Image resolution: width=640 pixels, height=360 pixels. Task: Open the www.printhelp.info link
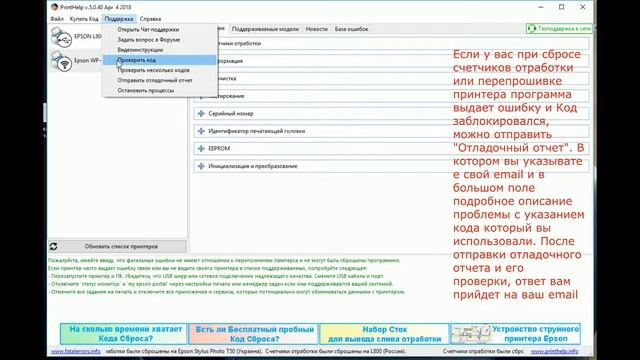[x=554, y=351]
